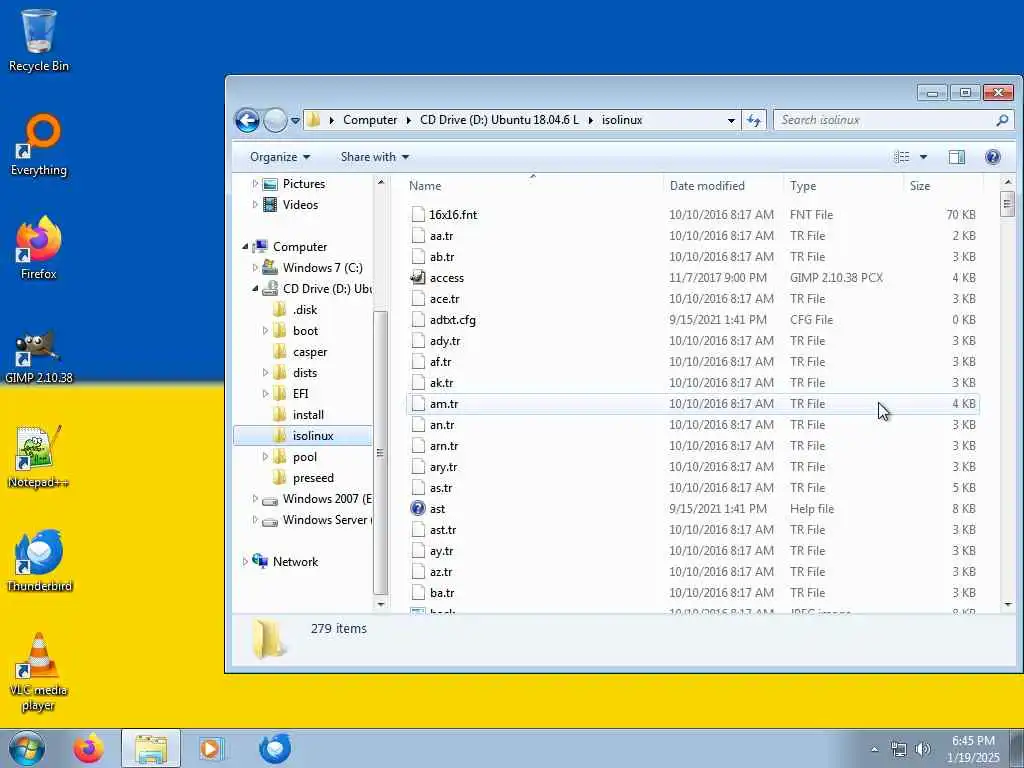
Task: Click the volume speaker tray icon
Action: [923, 750]
